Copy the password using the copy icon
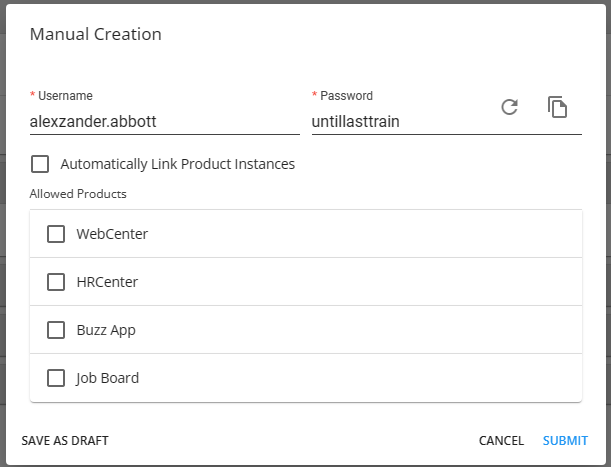611x467 pixels. point(557,107)
